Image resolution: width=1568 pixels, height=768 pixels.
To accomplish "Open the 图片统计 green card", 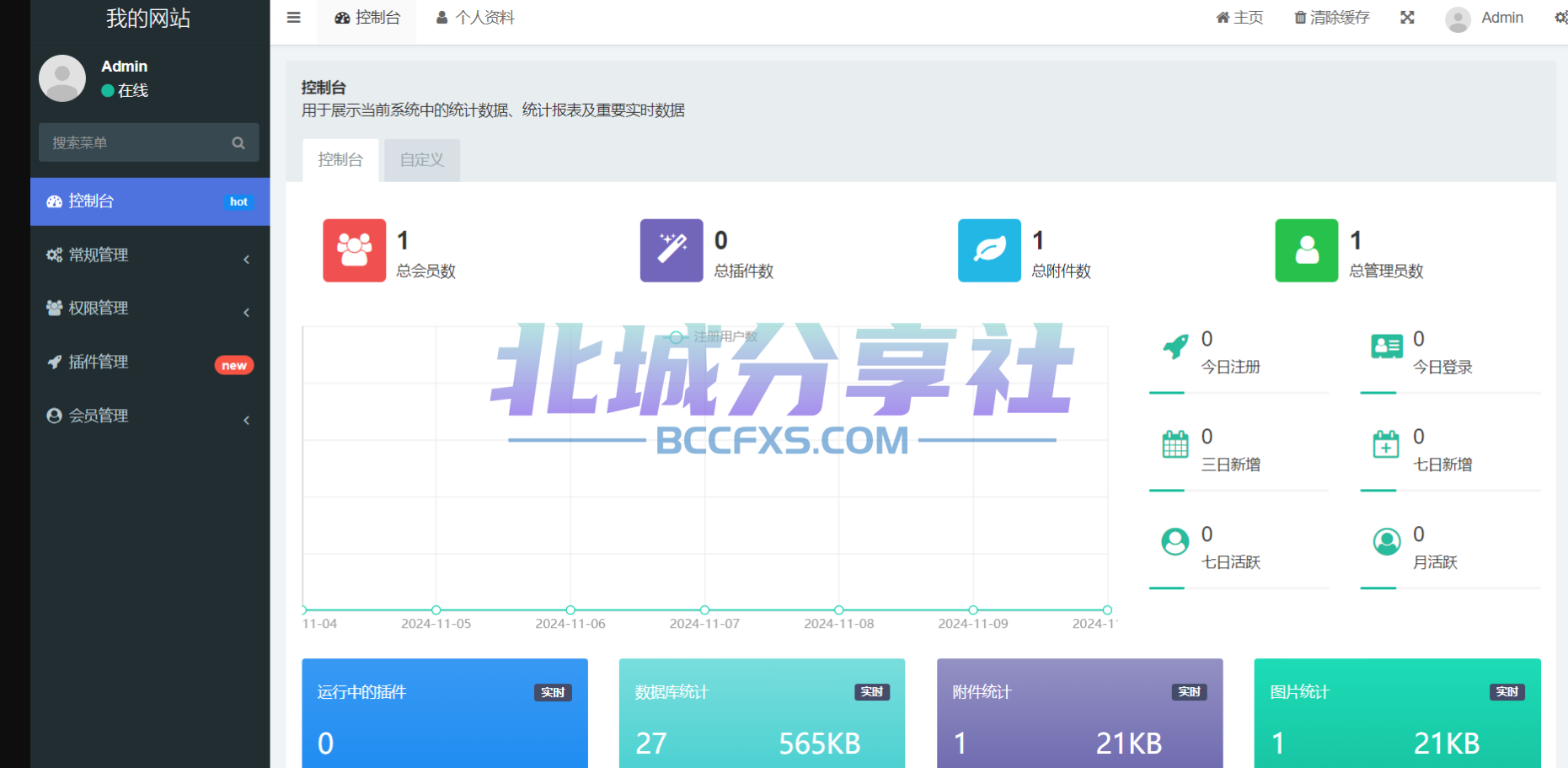I will [x=1398, y=713].
